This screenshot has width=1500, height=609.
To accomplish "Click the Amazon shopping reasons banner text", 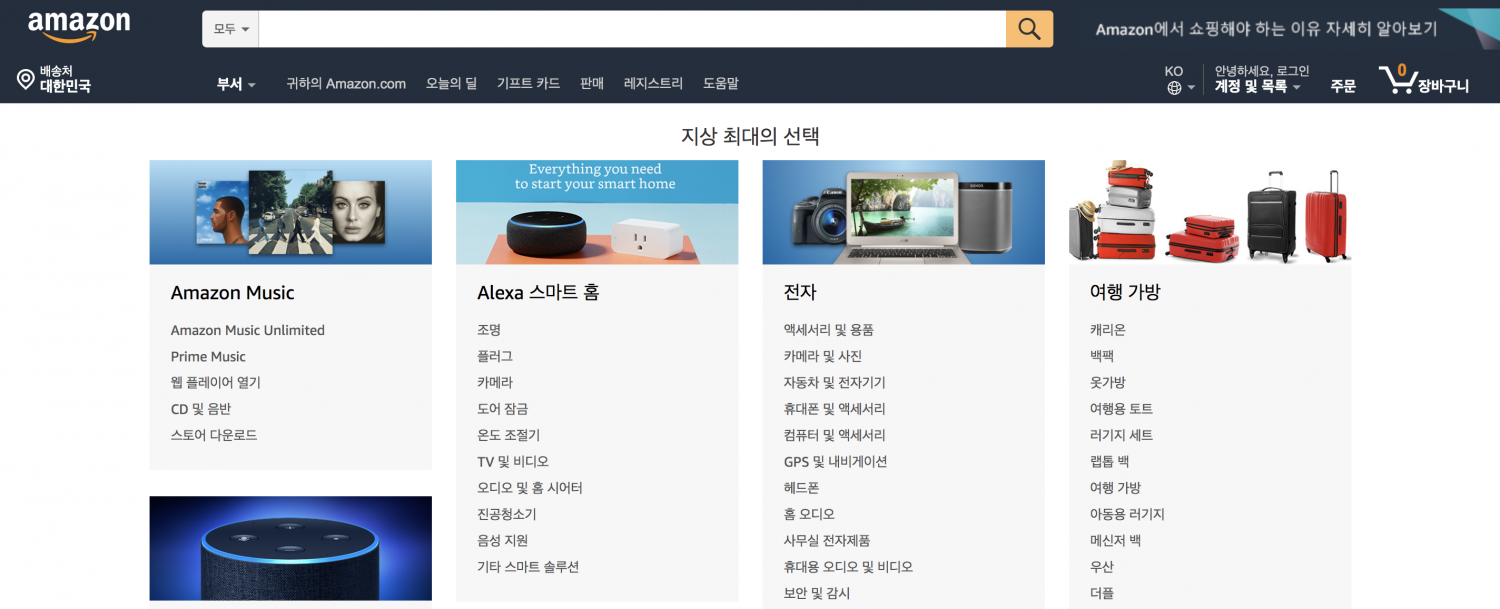I will click(1266, 29).
